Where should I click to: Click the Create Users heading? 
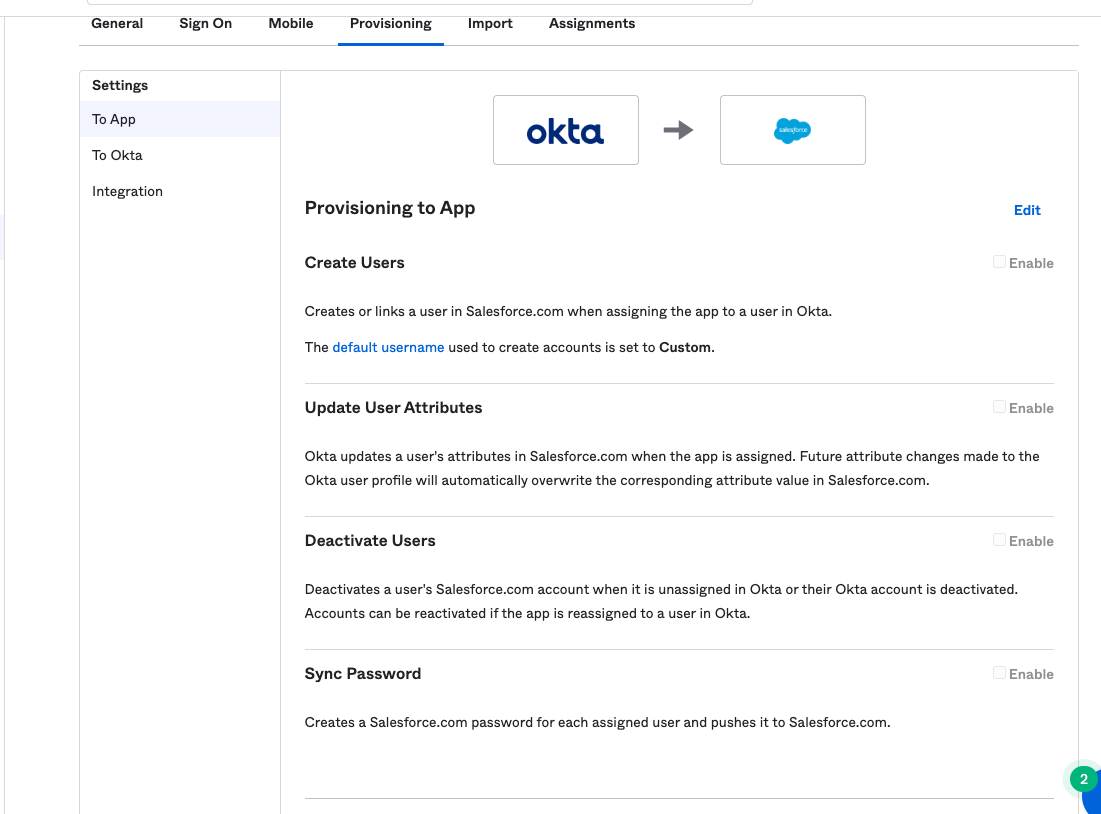click(355, 263)
